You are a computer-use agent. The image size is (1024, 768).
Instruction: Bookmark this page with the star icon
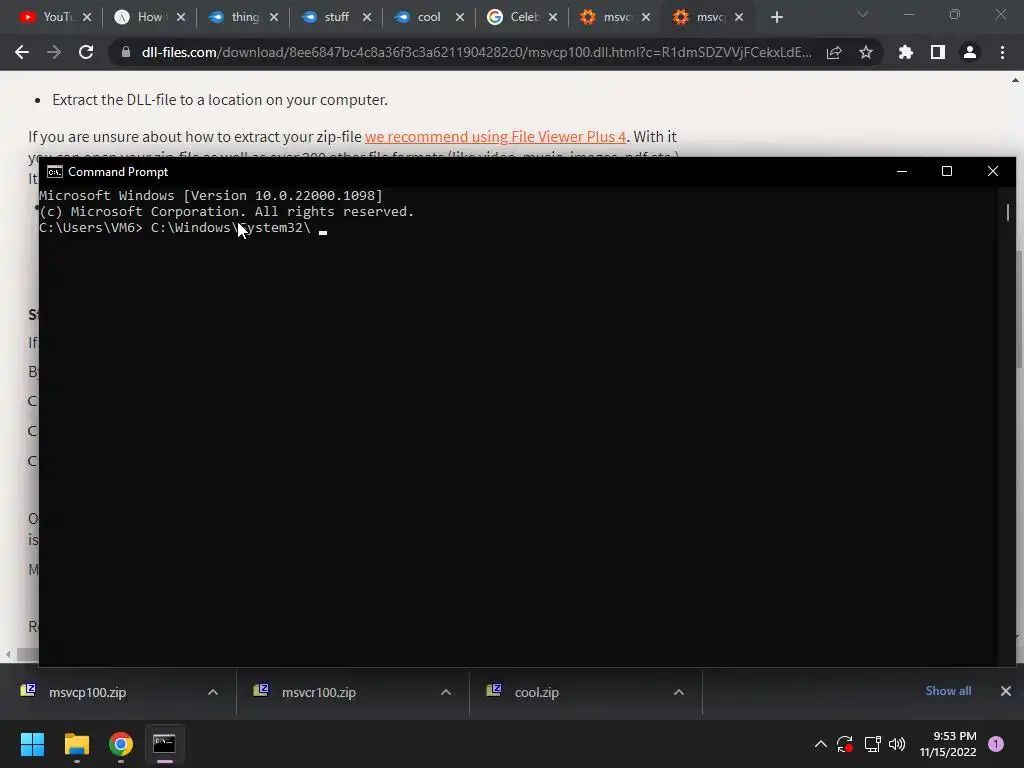pyautogui.click(x=865, y=52)
